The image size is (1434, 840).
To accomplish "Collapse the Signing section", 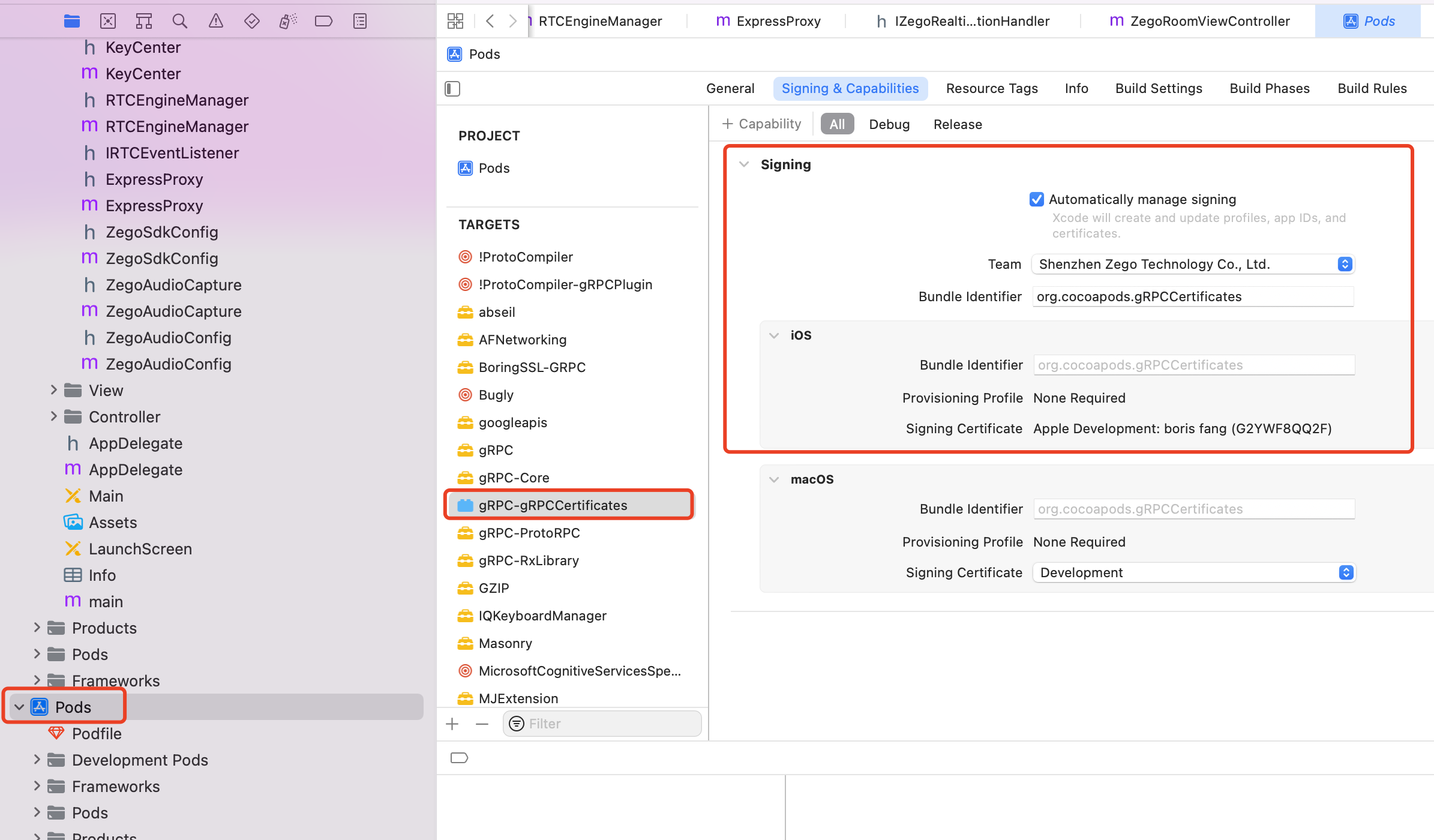I will coord(744,164).
